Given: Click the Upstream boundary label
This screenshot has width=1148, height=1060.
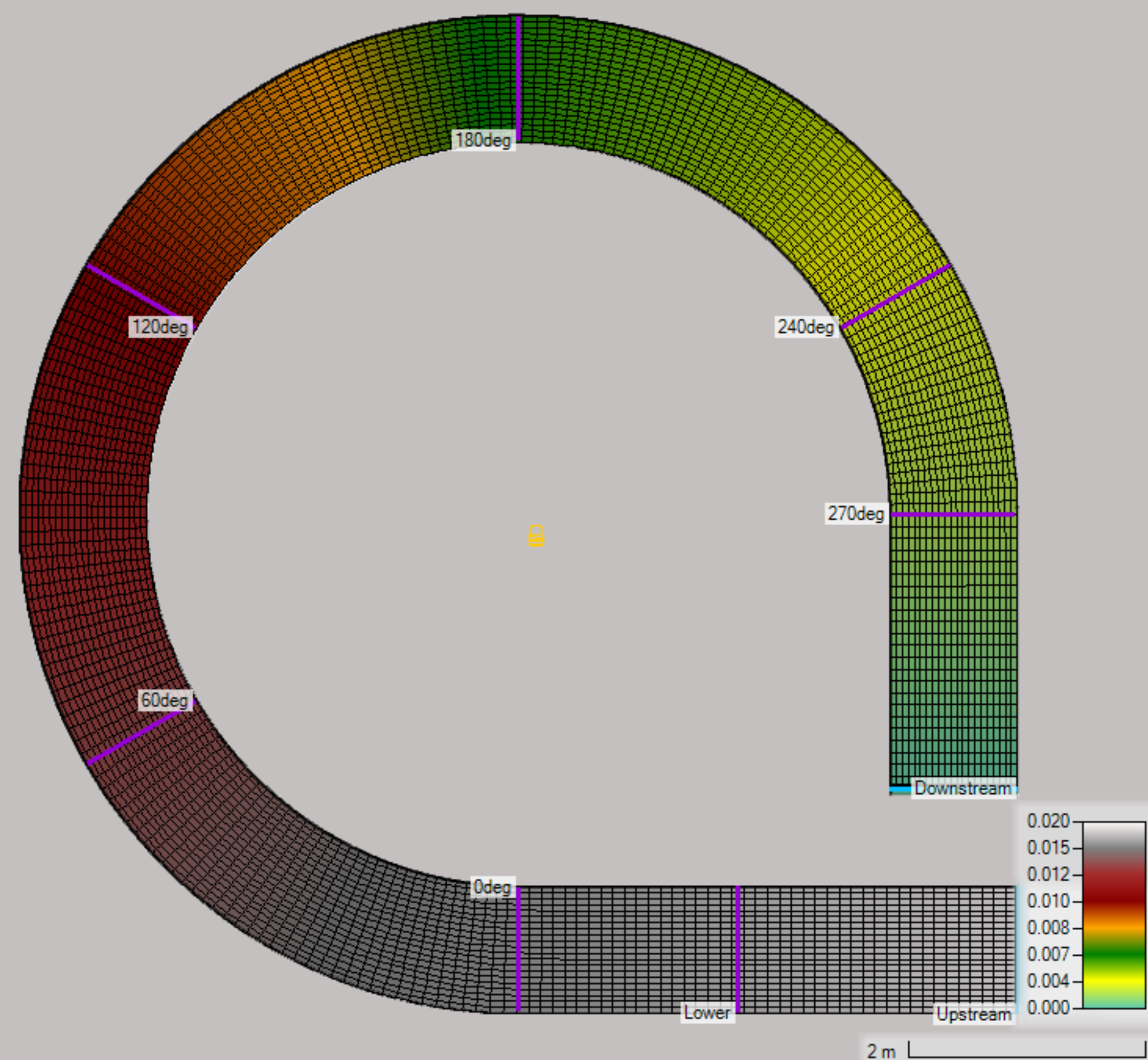Looking at the screenshot, I should [x=974, y=1014].
